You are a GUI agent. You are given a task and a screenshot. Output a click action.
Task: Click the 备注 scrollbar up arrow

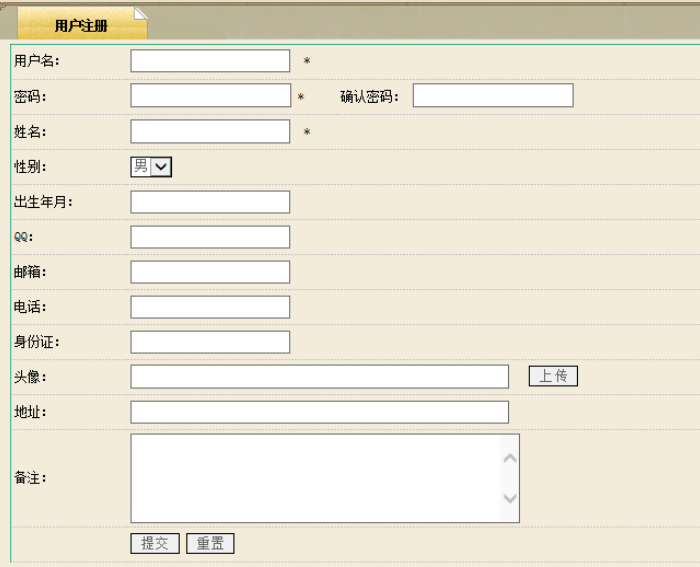pos(510,459)
